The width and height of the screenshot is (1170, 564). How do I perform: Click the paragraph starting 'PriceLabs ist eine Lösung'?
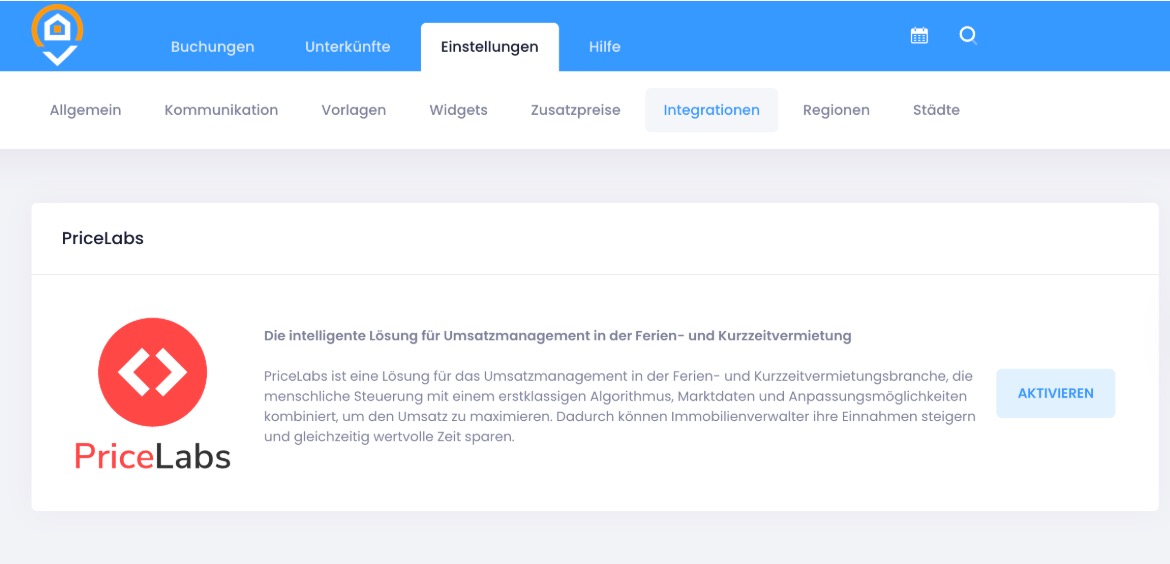point(619,407)
